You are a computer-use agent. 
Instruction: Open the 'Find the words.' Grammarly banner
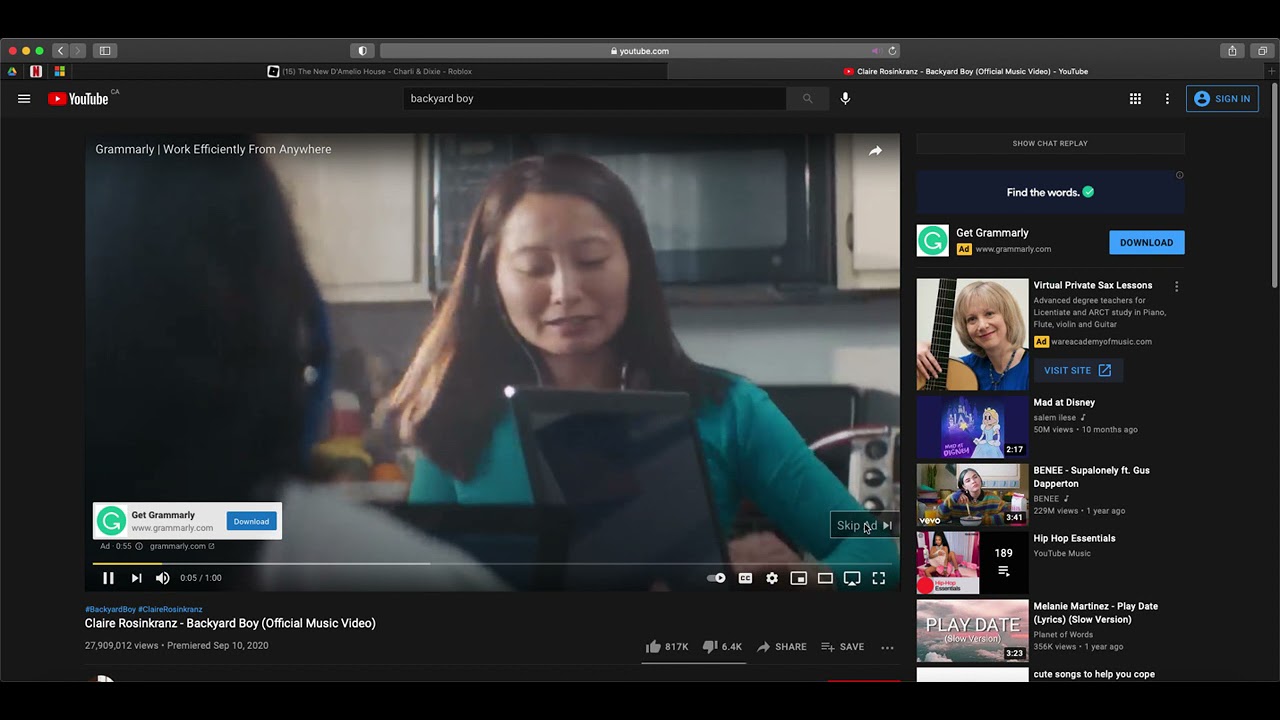1050,192
